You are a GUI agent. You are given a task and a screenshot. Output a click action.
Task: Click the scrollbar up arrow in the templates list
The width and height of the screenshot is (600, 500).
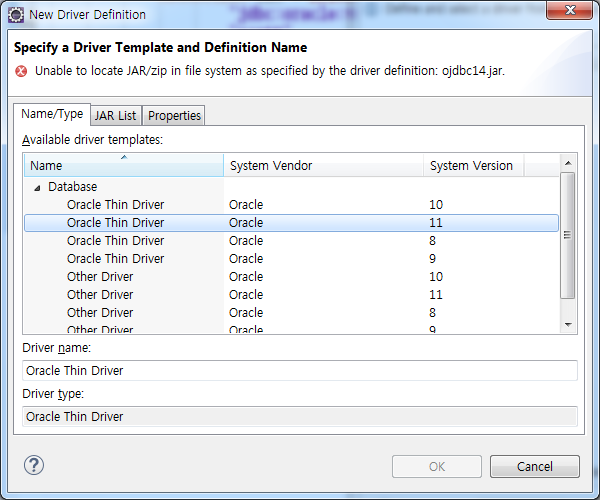(568, 163)
